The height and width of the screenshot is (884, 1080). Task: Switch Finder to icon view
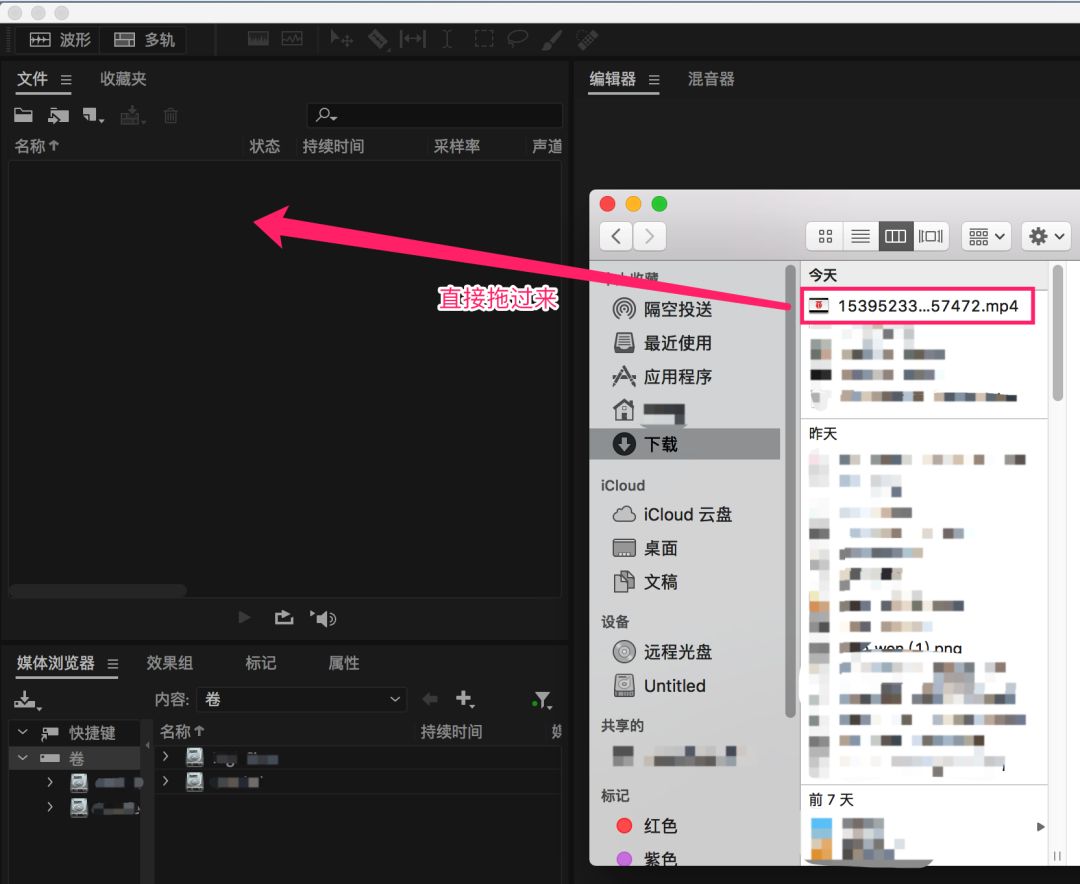(x=825, y=236)
